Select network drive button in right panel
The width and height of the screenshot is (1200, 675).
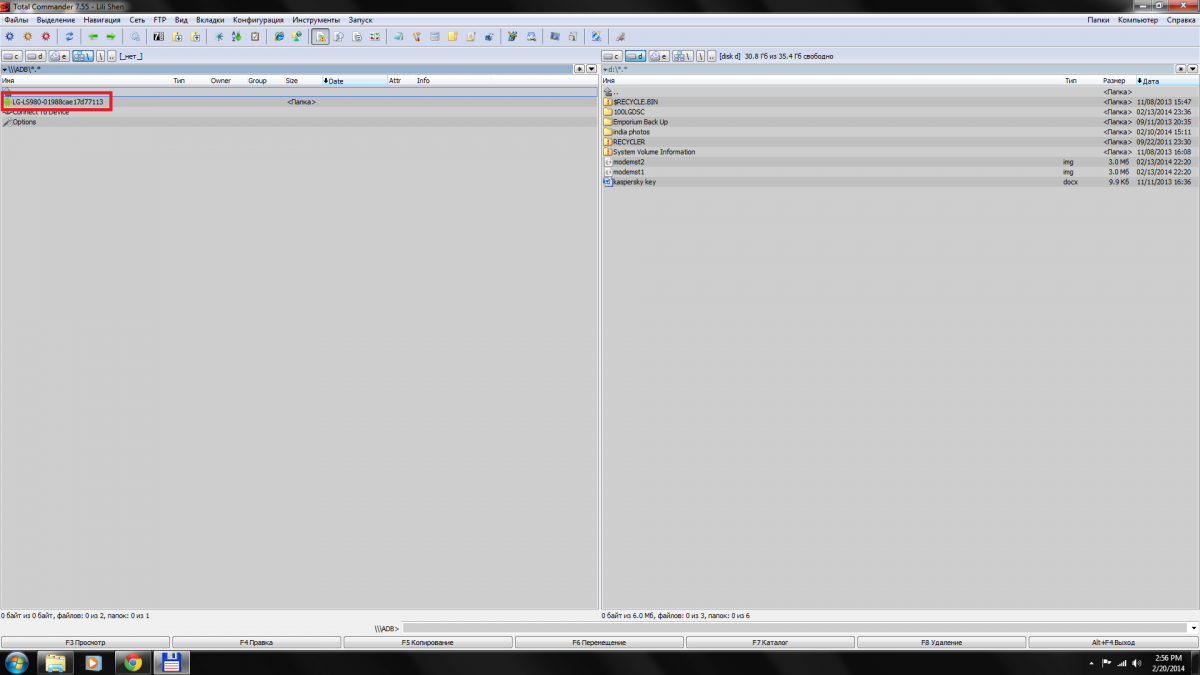(683, 56)
